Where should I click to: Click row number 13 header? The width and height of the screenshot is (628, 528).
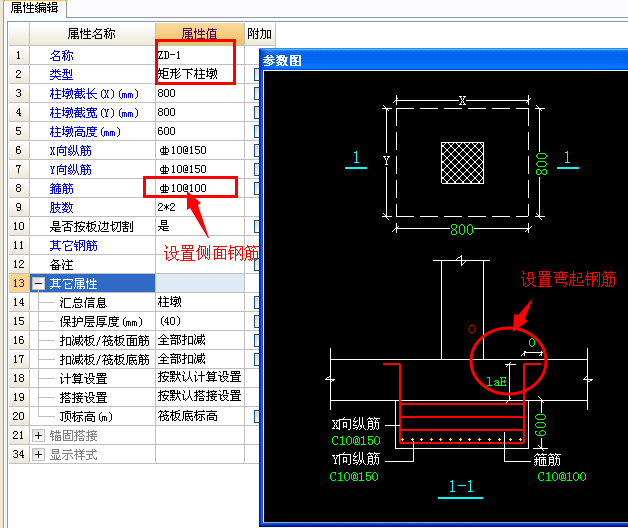point(19,284)
